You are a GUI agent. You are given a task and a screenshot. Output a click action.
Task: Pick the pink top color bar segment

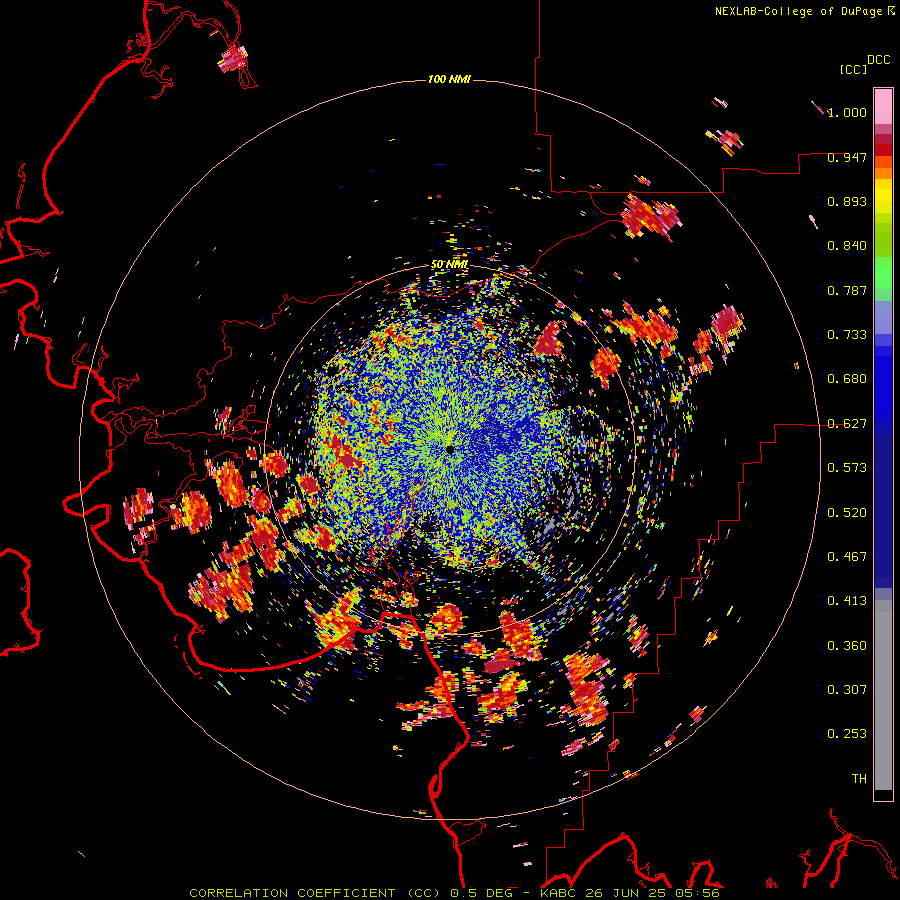tap(883, 107)
